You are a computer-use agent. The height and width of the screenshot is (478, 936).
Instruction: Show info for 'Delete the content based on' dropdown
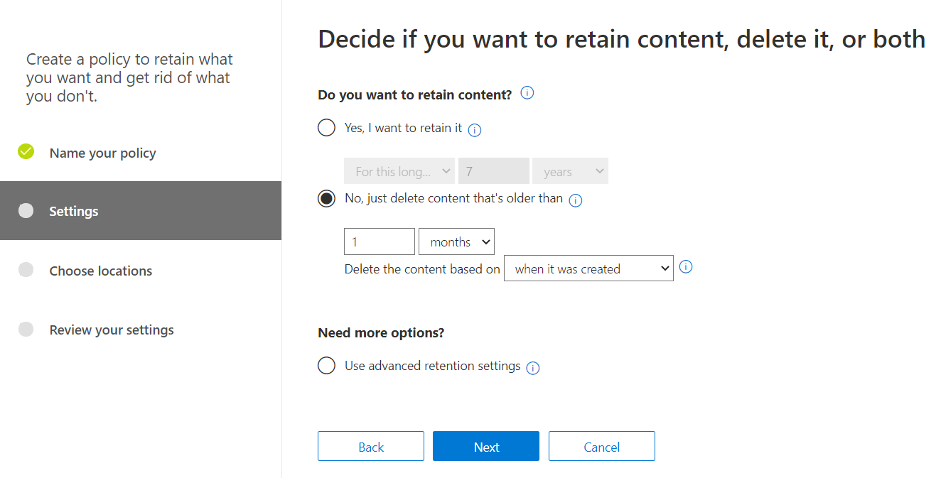pyautogui.click(x=686, y=267)
